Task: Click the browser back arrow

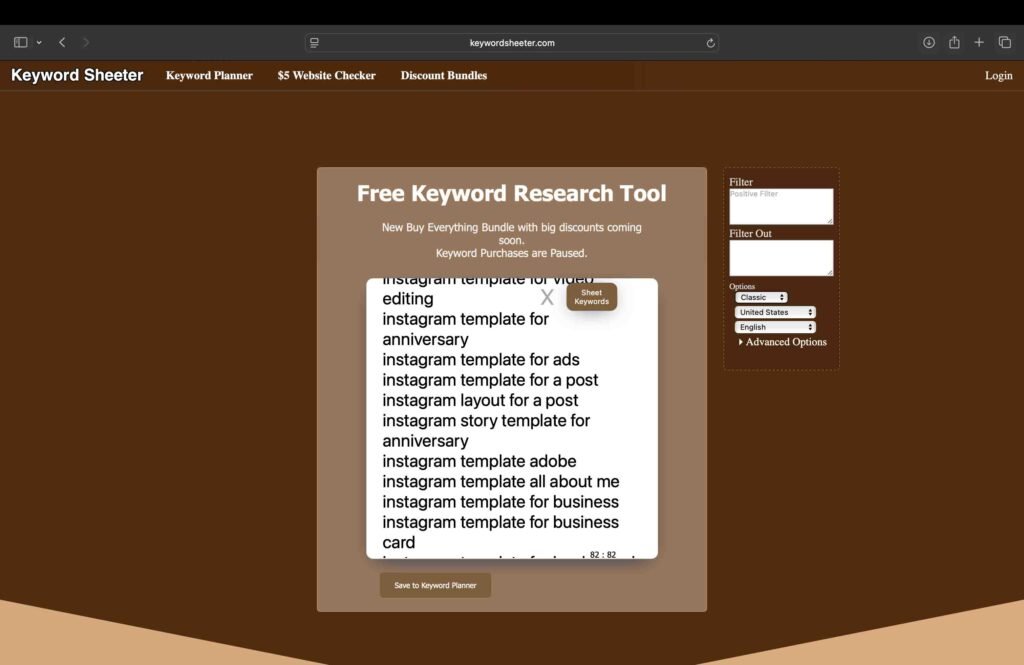Action: point(62,42)
